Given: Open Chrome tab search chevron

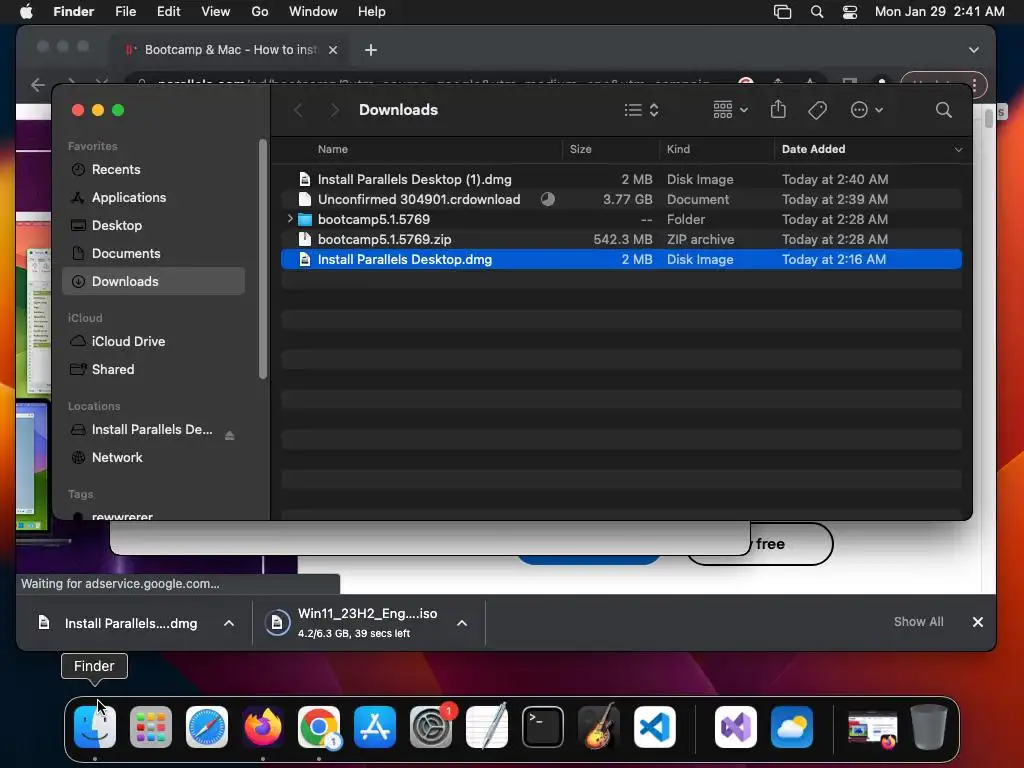Looking at the screenshot, I should (974, 50).
